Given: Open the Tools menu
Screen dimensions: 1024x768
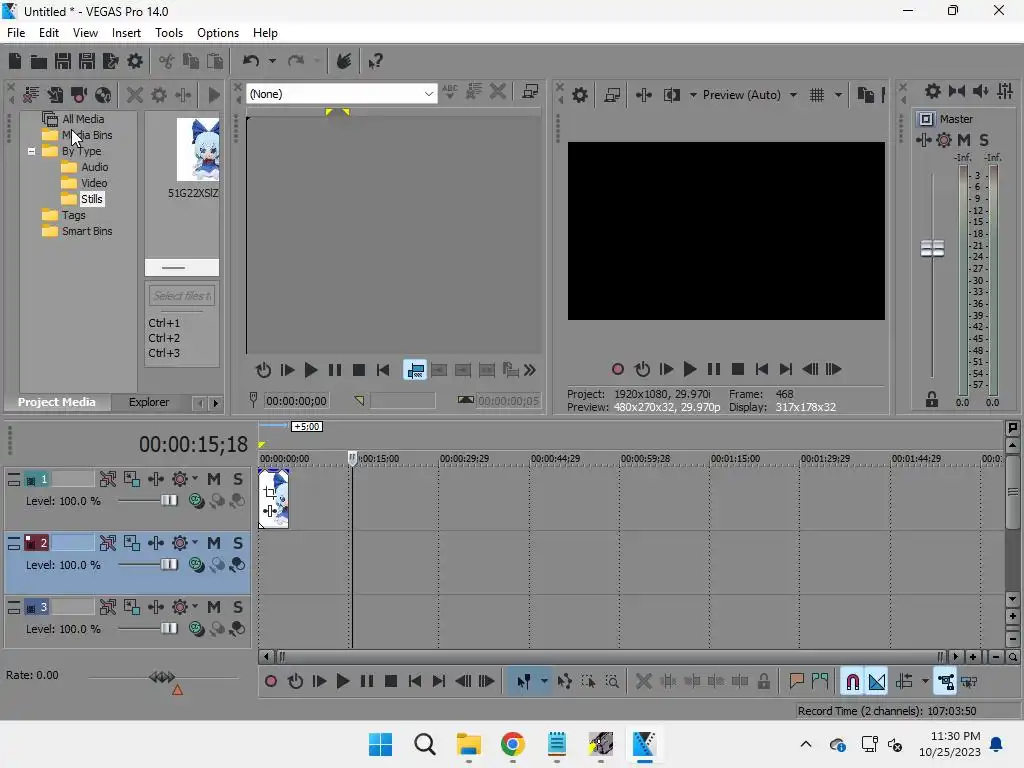Looking at the screenshot, I should (168, 33).
